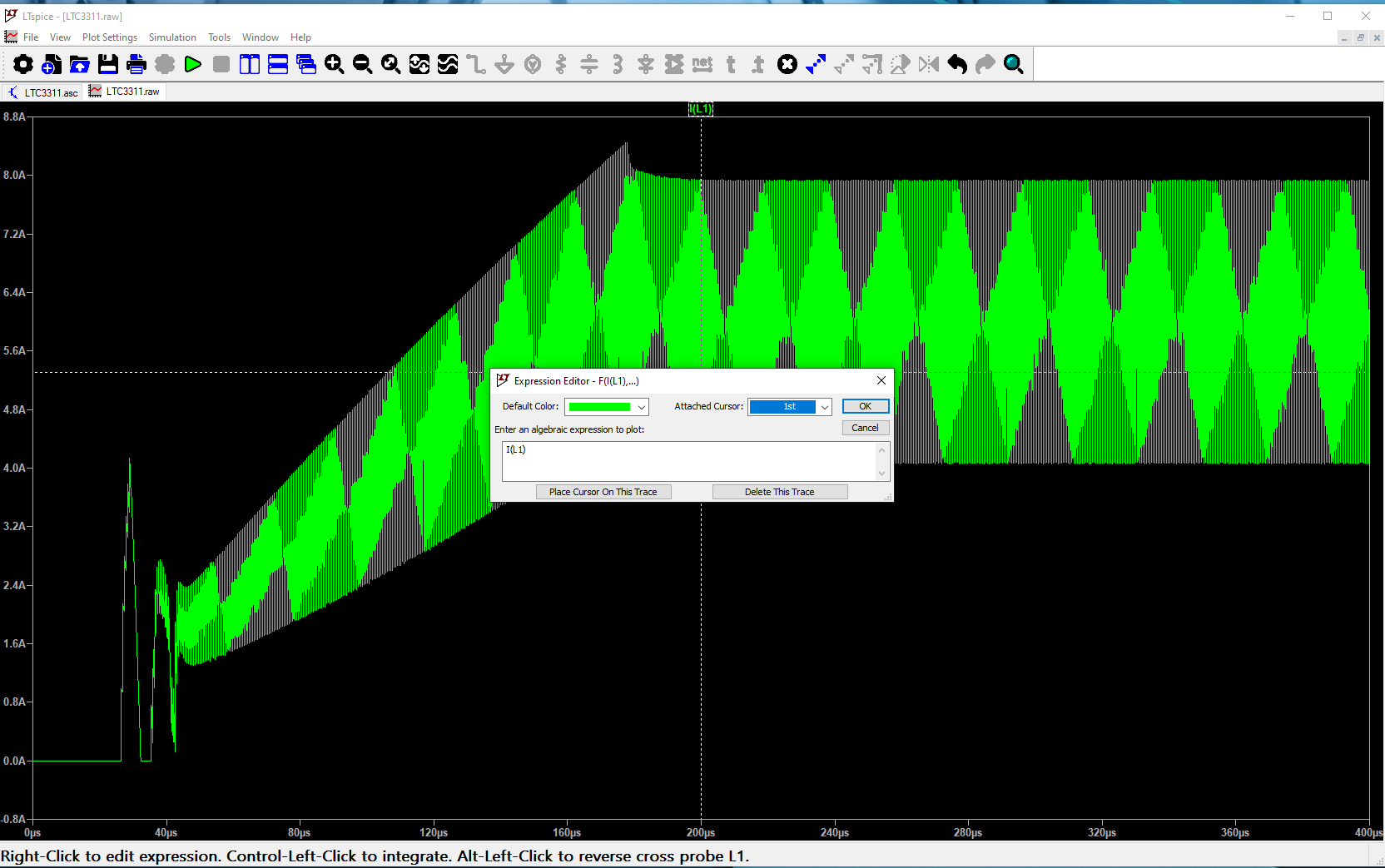Screen dimensions: 1385x868
Task: Zoom out with the magnifier minus icon
Action: [x=363, y=64]
